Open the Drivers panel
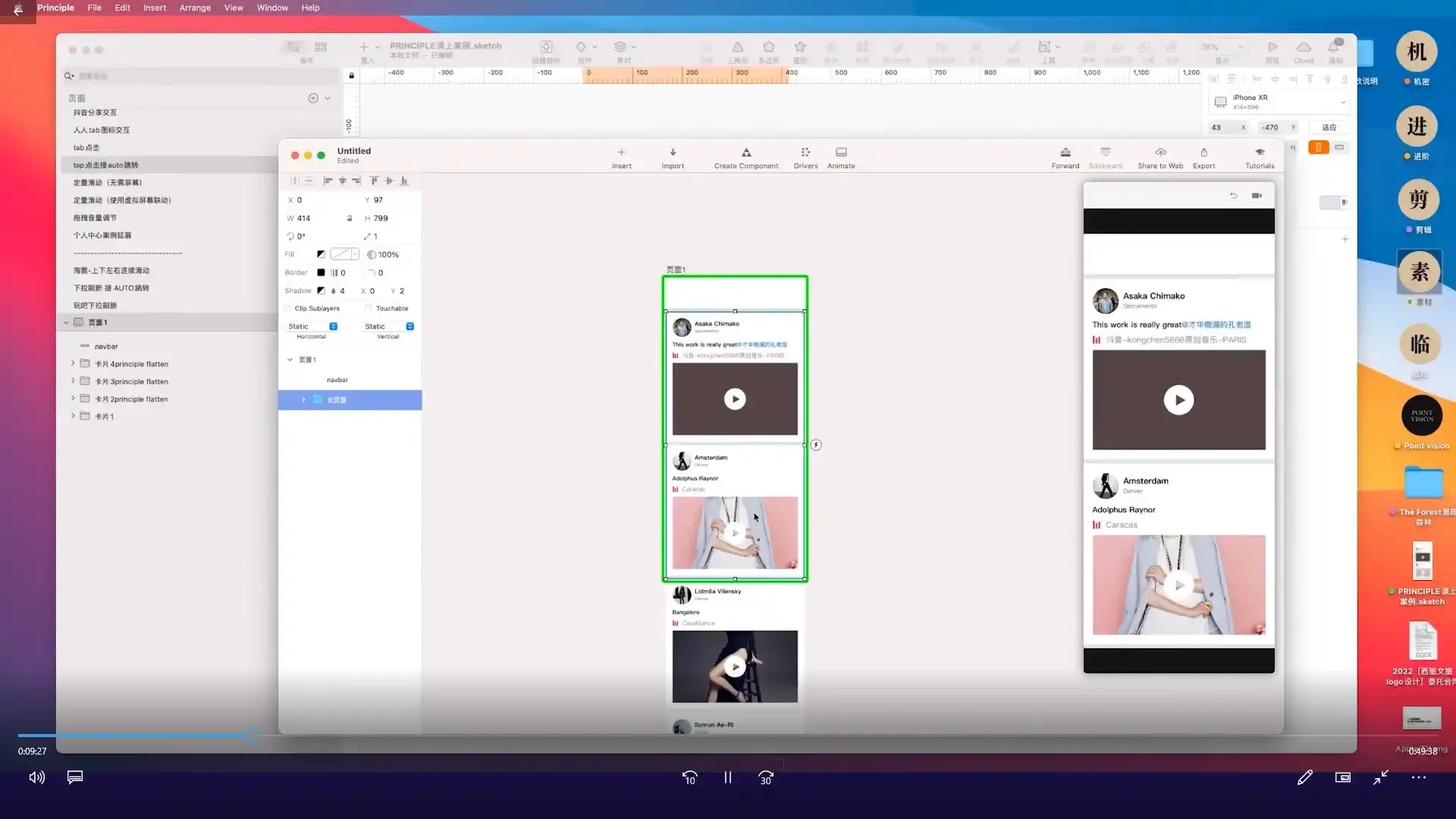 (805, 152)
